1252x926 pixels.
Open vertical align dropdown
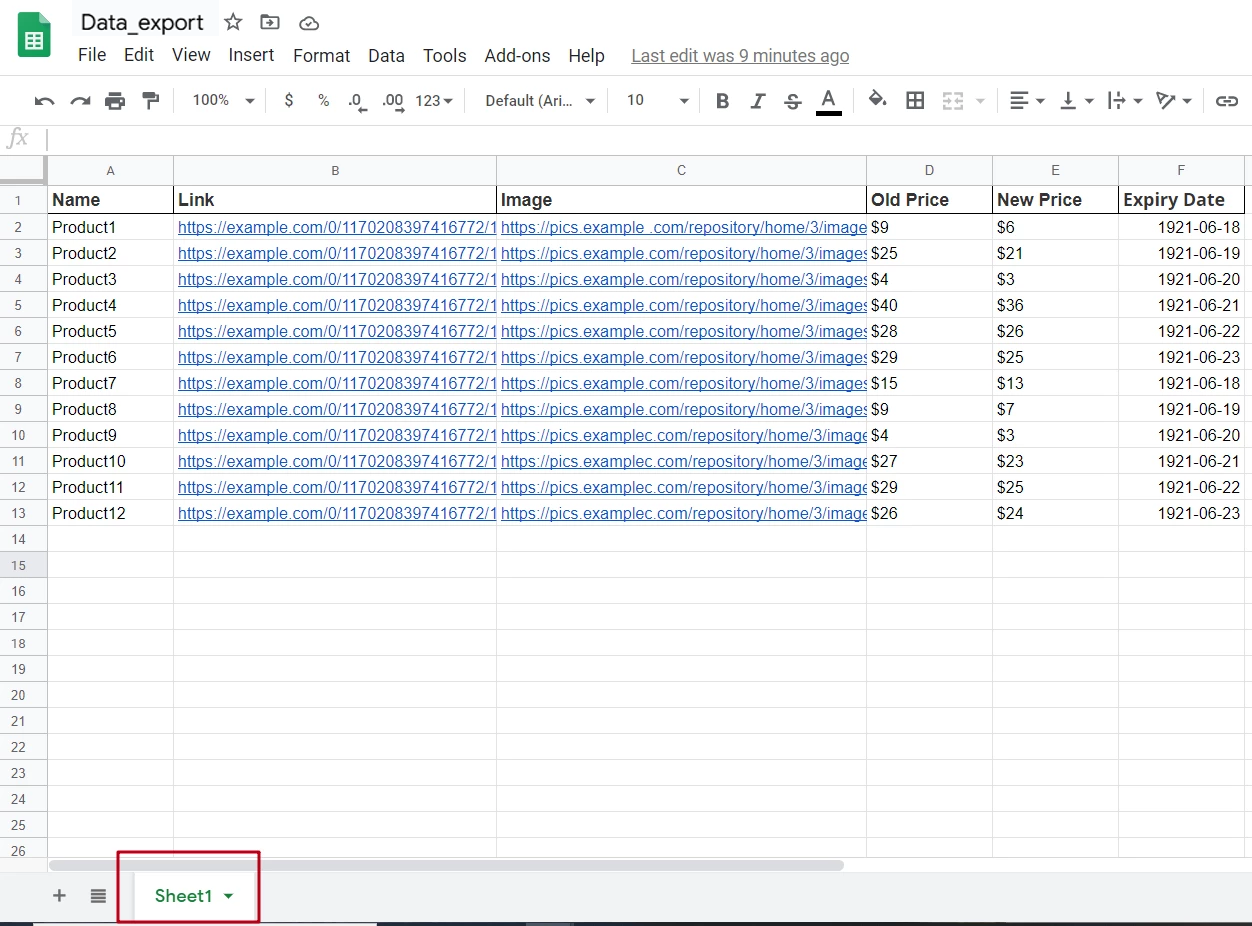[1077, 100]
